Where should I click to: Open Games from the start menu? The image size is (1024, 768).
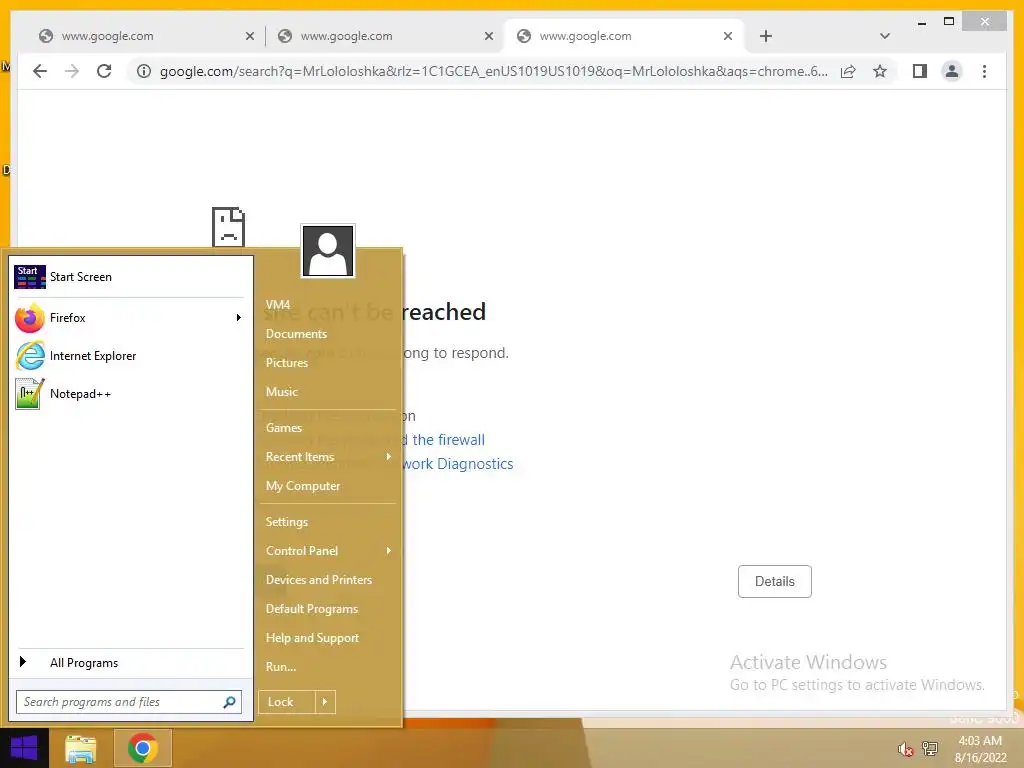click(283, 428)
